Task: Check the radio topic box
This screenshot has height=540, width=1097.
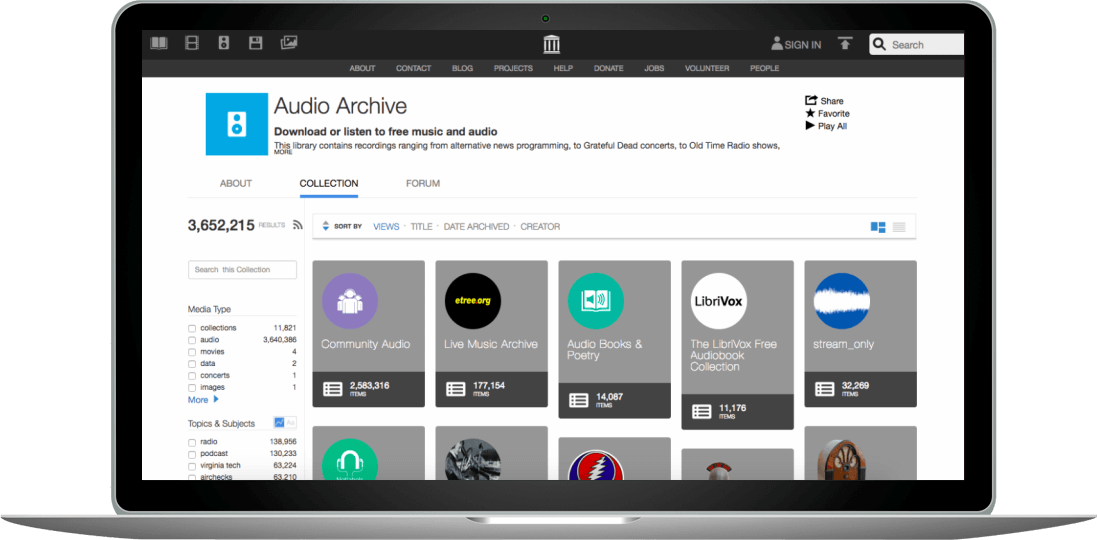Action: (192, 442)
